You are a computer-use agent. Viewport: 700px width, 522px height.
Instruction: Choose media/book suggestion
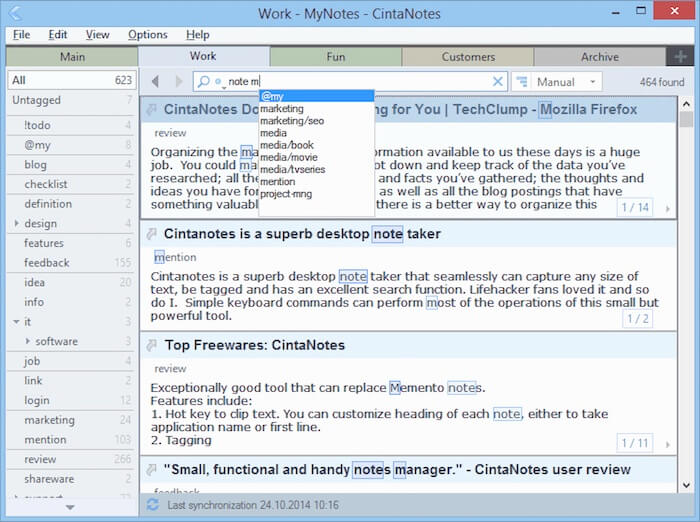[316, 145]
